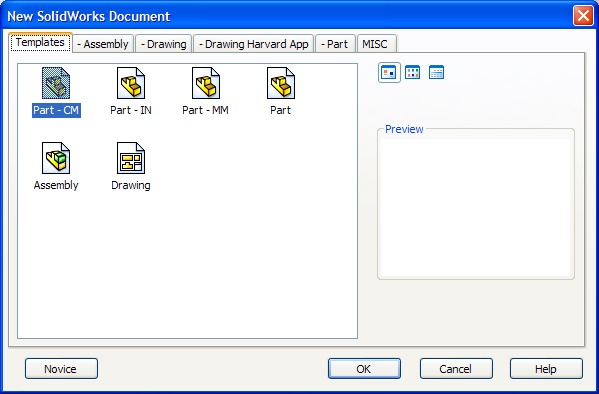Confirm with the OK button
599x394 pixels.
(x=364, y=369)
